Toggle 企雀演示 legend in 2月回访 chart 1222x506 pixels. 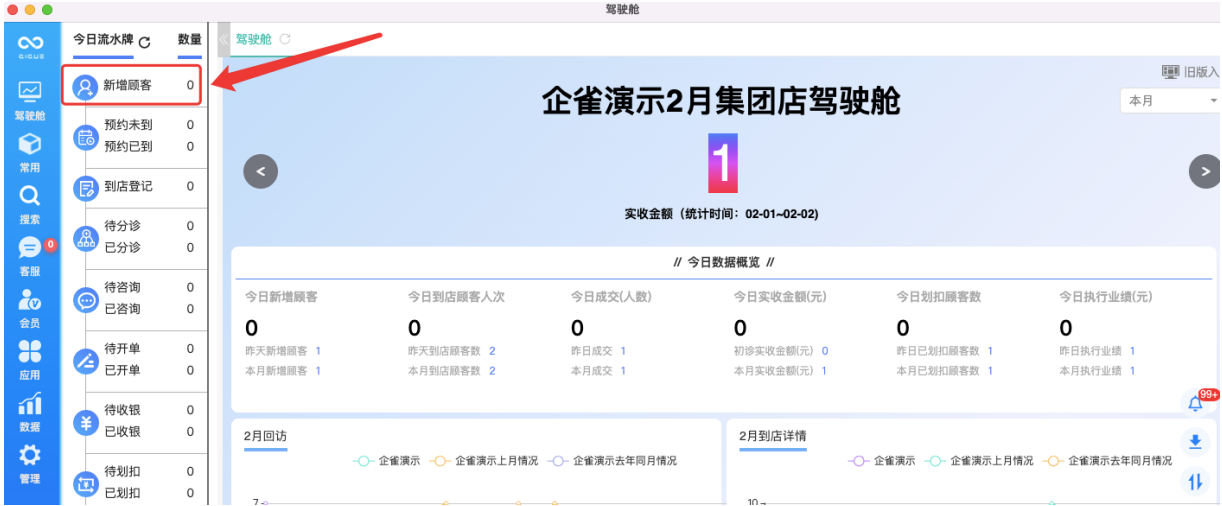point(387,461)
